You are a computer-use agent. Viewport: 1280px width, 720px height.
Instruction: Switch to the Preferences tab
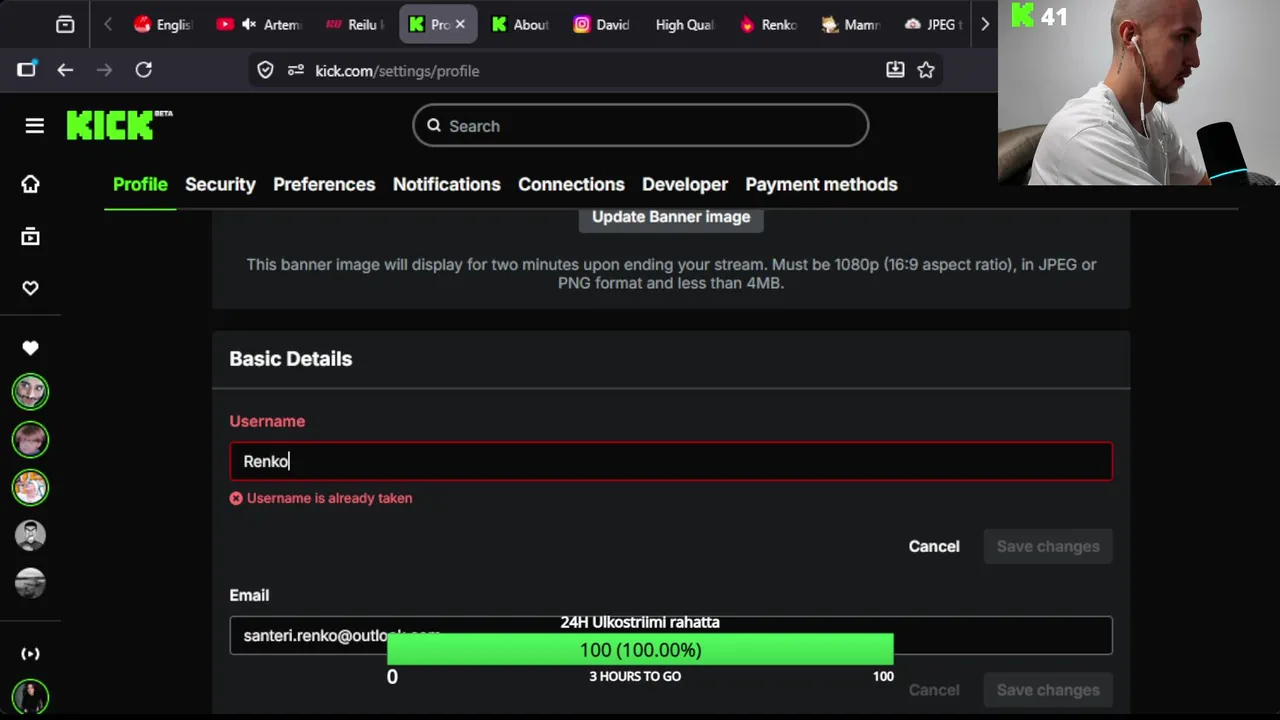pos(324,184)
